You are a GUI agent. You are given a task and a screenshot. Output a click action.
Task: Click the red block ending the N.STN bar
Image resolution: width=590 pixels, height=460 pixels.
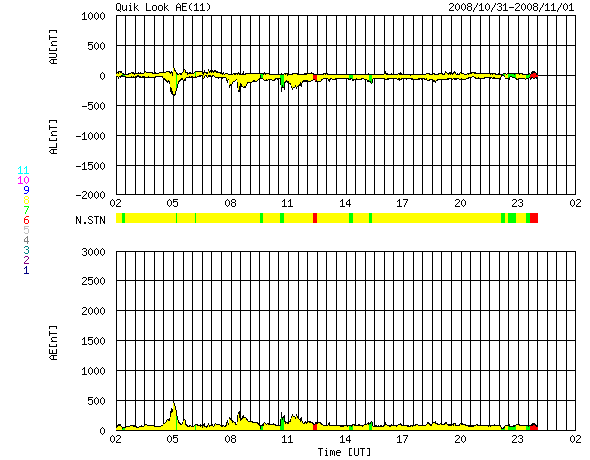coord(534,218)
